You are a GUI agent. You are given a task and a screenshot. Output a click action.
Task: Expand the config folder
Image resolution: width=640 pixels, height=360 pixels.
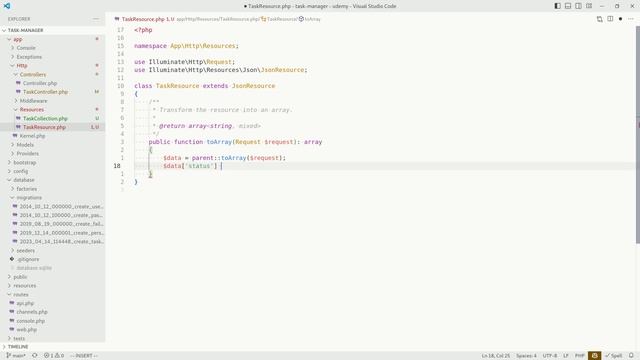[20, 171]
